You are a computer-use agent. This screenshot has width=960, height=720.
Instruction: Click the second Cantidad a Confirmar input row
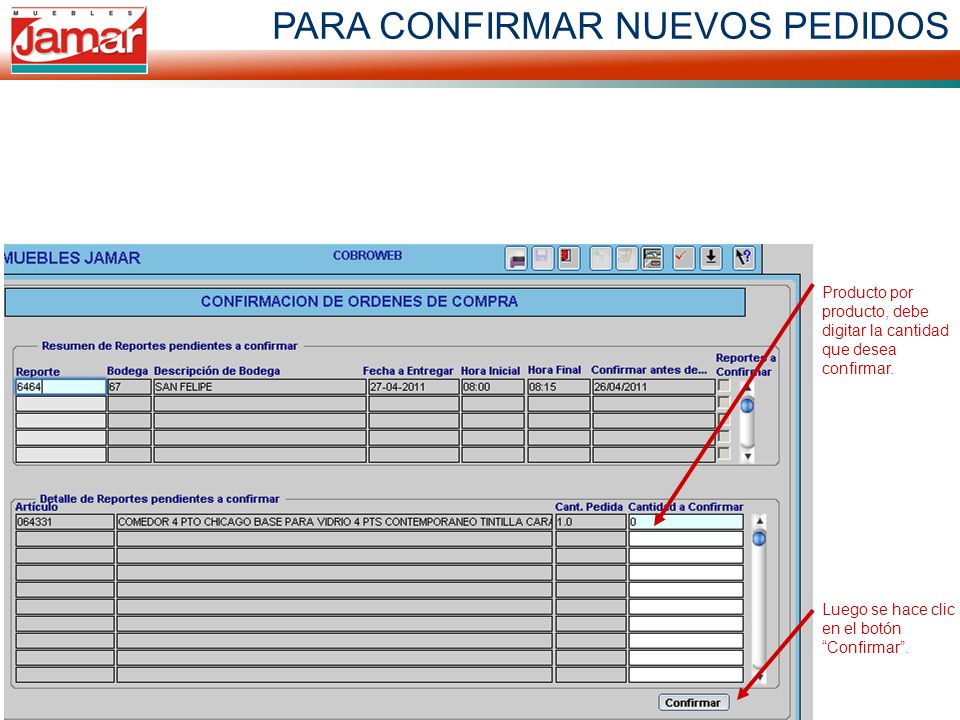(x=686, y=539)
